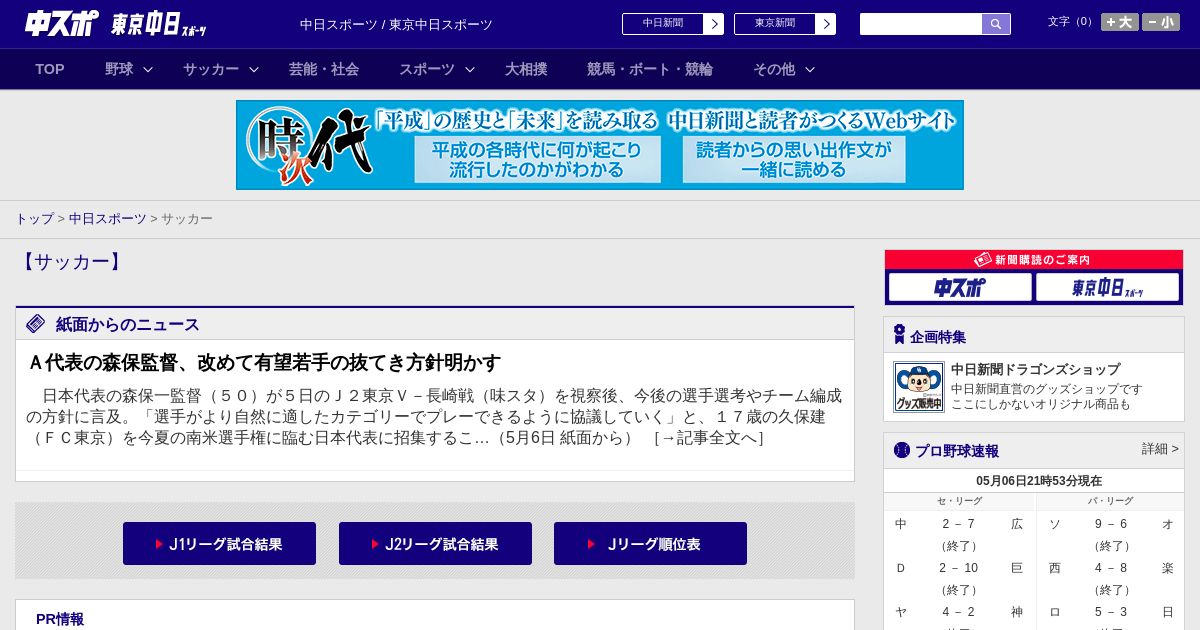Select 芸能・社会 in the navigation
This screenshot has width=1200, height=630.
(324, 69)
